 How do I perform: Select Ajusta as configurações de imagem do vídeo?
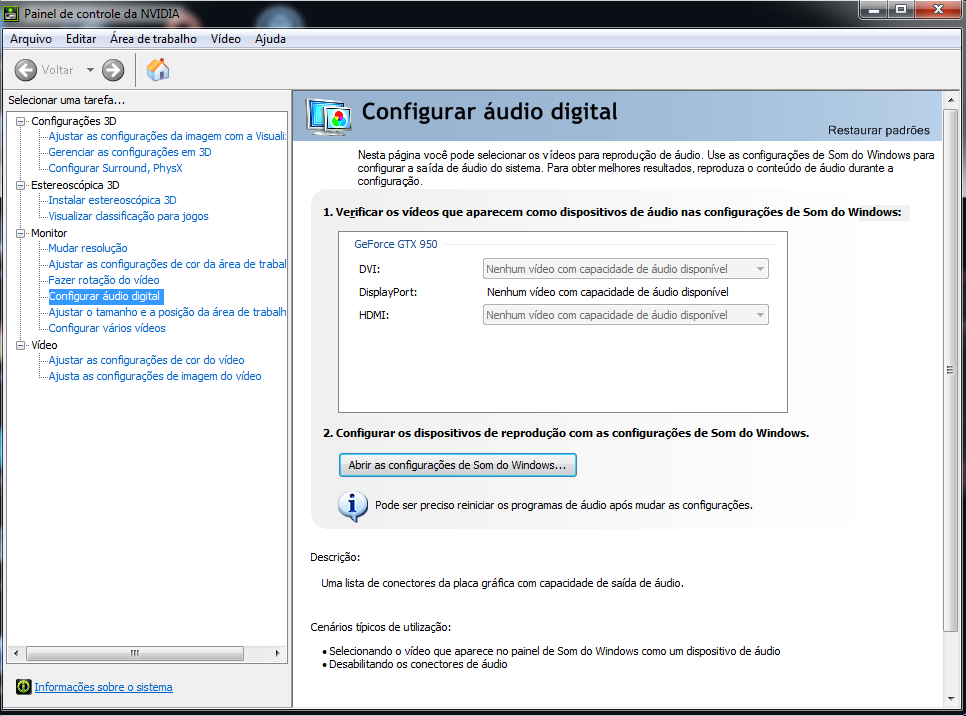(155, 376)
